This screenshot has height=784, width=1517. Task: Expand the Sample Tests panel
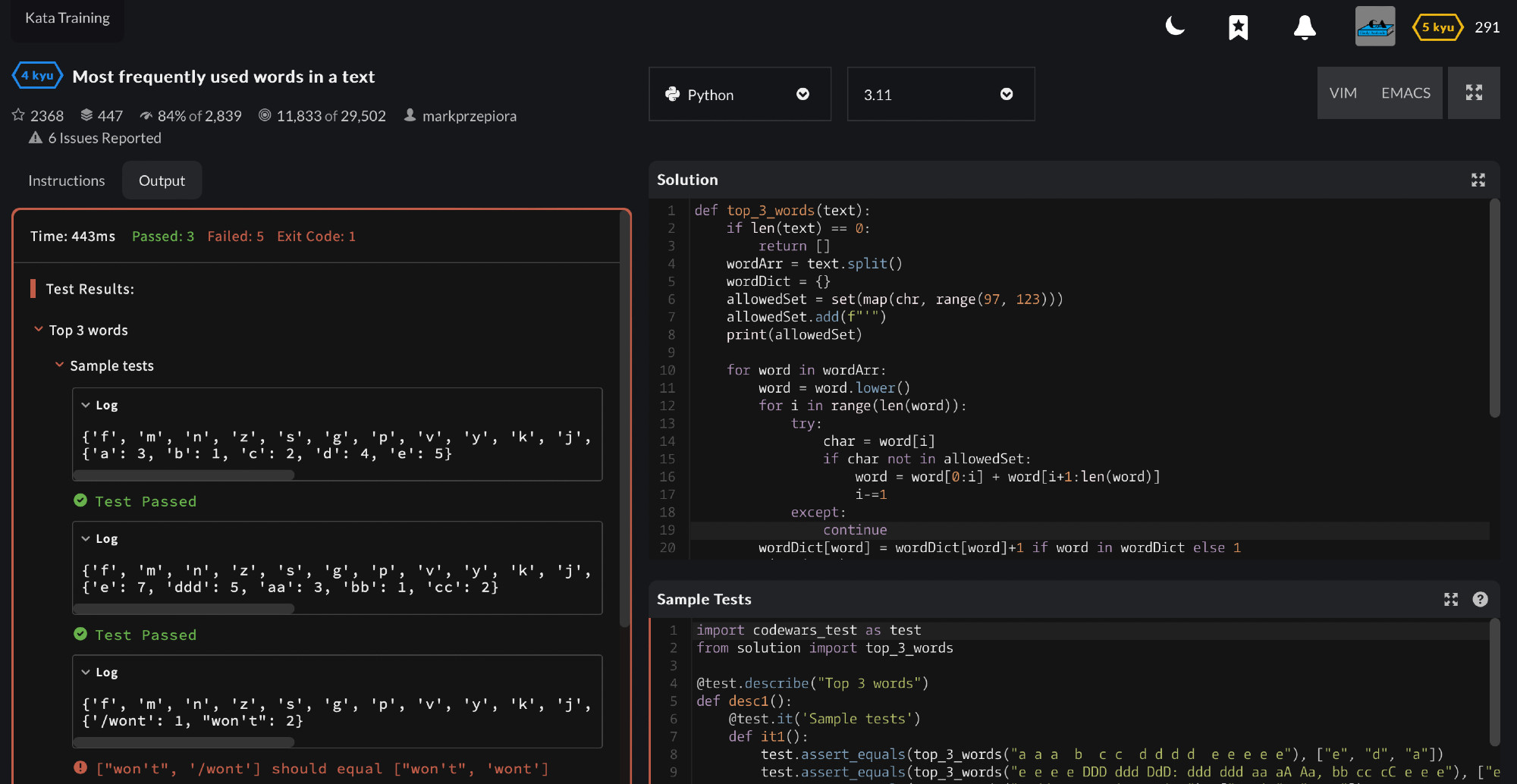[x=1451, y=599]
